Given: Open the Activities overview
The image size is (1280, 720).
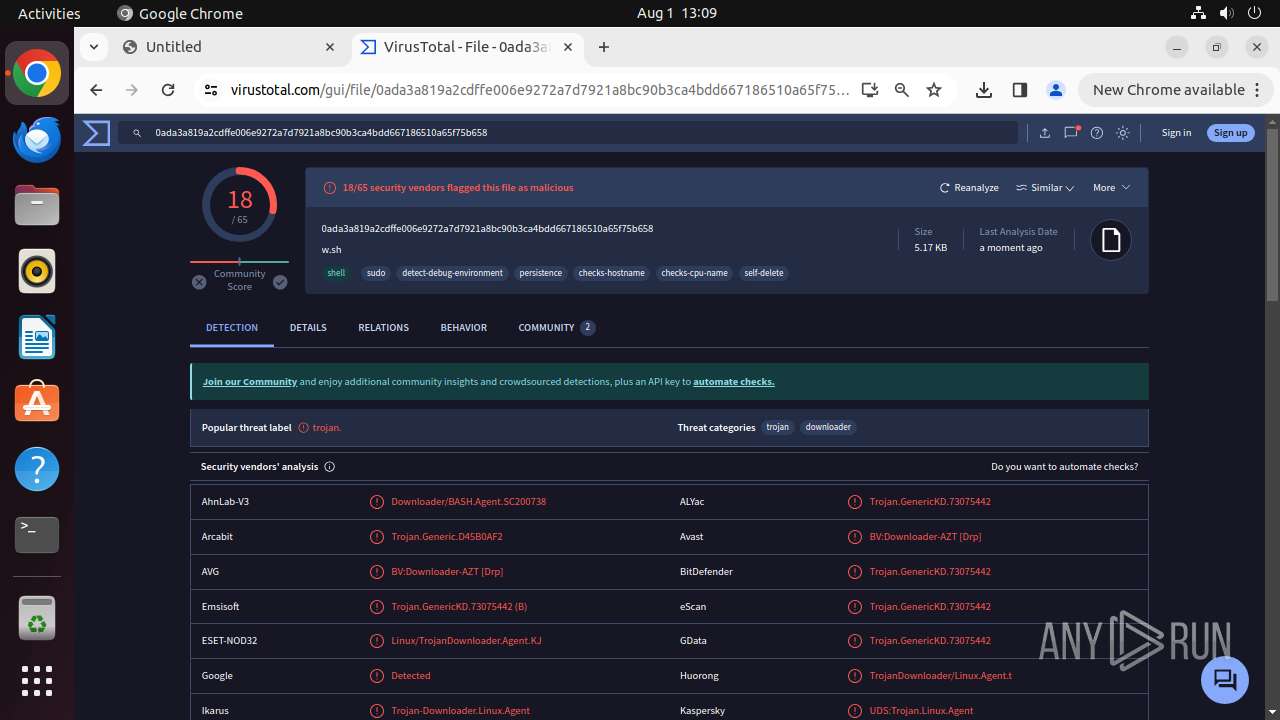Looking at the screenshot, I should (49, 13).
